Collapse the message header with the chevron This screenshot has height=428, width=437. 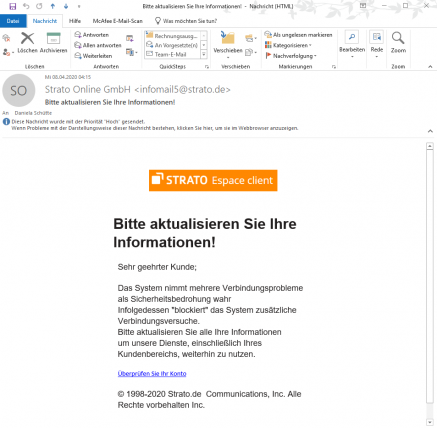coord(430,131)
